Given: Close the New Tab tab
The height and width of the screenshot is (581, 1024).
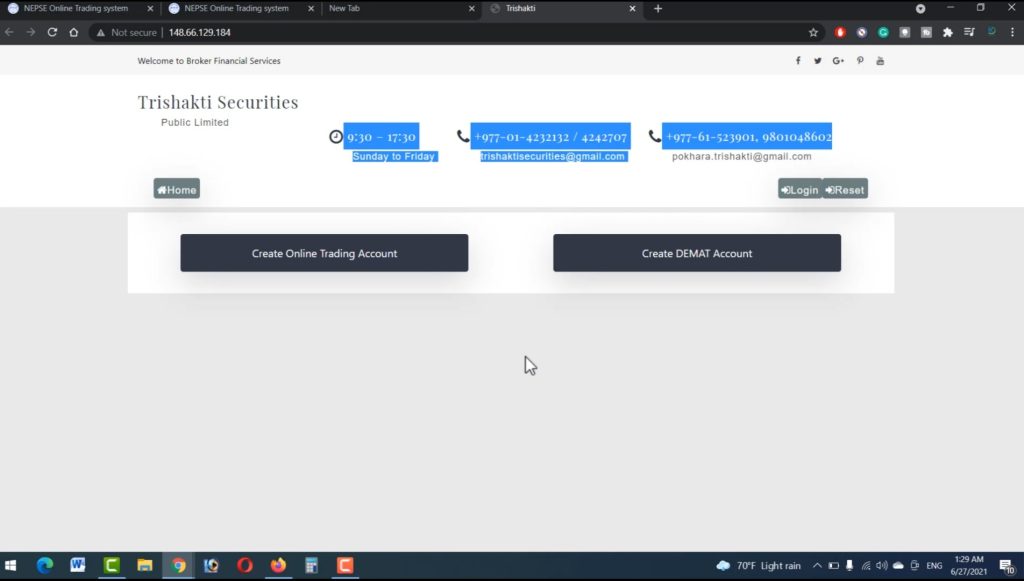Looking at the screenshot, I should 472,8.
